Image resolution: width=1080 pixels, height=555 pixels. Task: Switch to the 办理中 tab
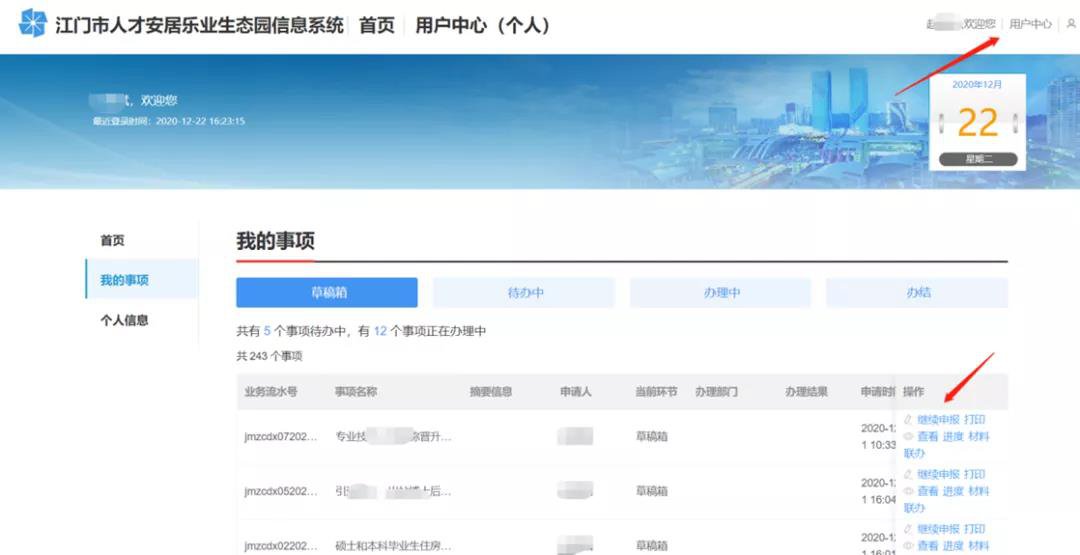720,293
